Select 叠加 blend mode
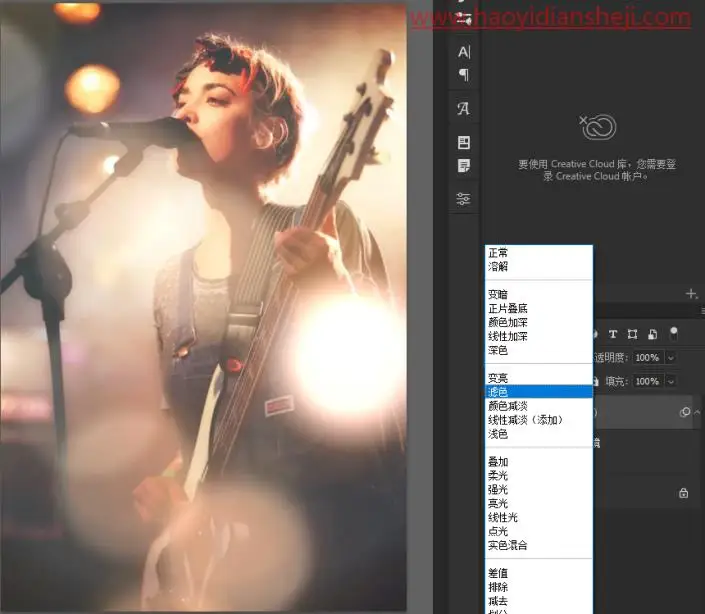The width and height of the screenshot is (705, 614). click(x=539, y=462)
